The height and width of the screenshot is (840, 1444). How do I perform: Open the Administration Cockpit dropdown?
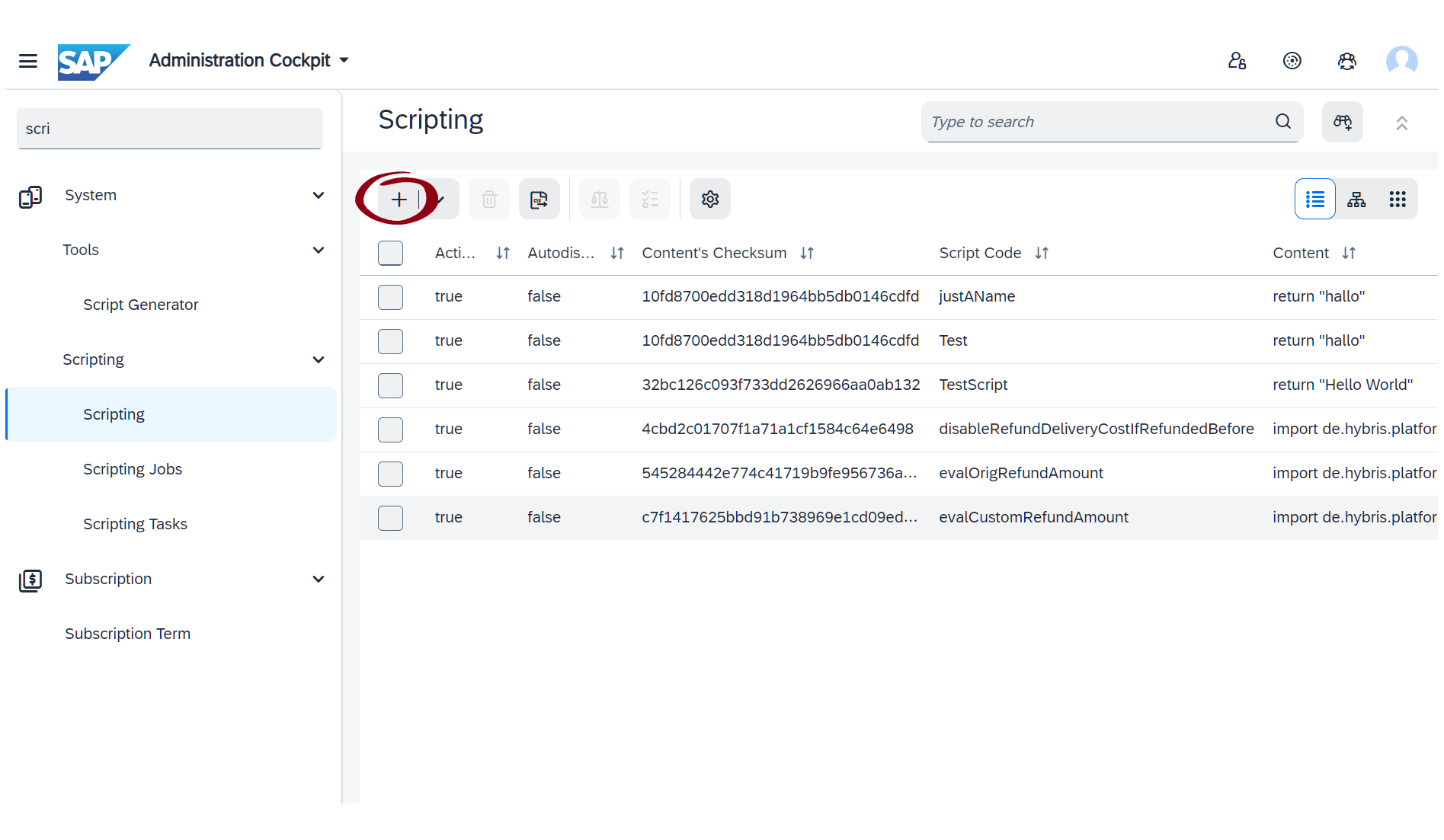coord(344,59)
